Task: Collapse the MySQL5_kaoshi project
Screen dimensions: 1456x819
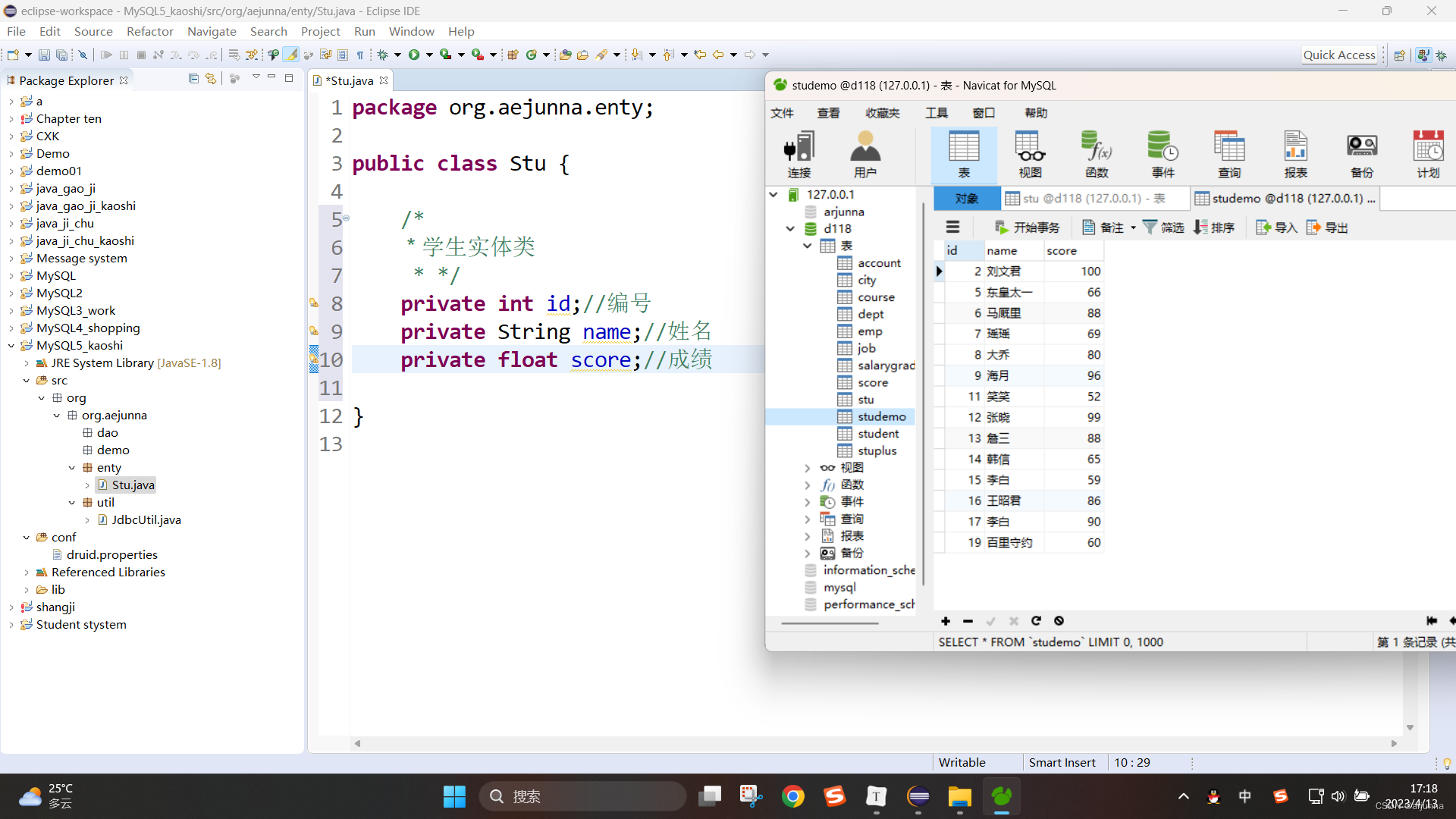Action: point(11,346)
